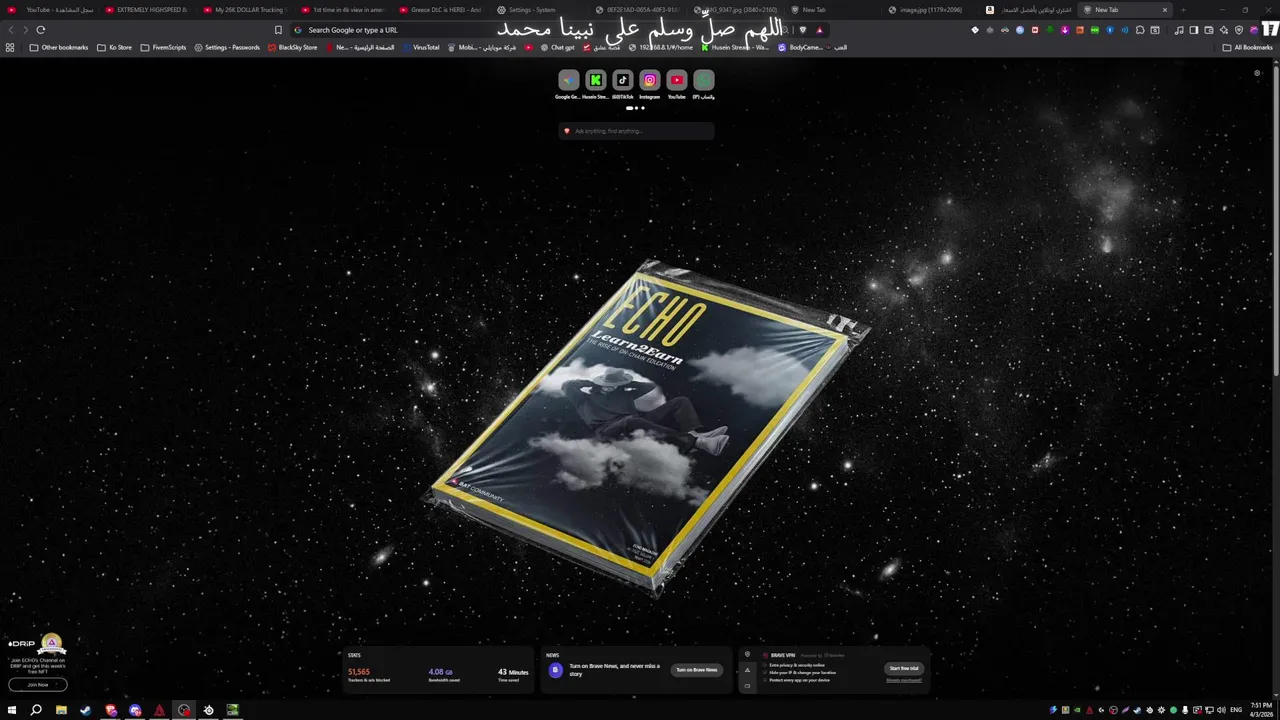The height and width of the screenshot is (720, 1280).
Task: Open the Chat gpt bookmark
Action: pos(558,47)
